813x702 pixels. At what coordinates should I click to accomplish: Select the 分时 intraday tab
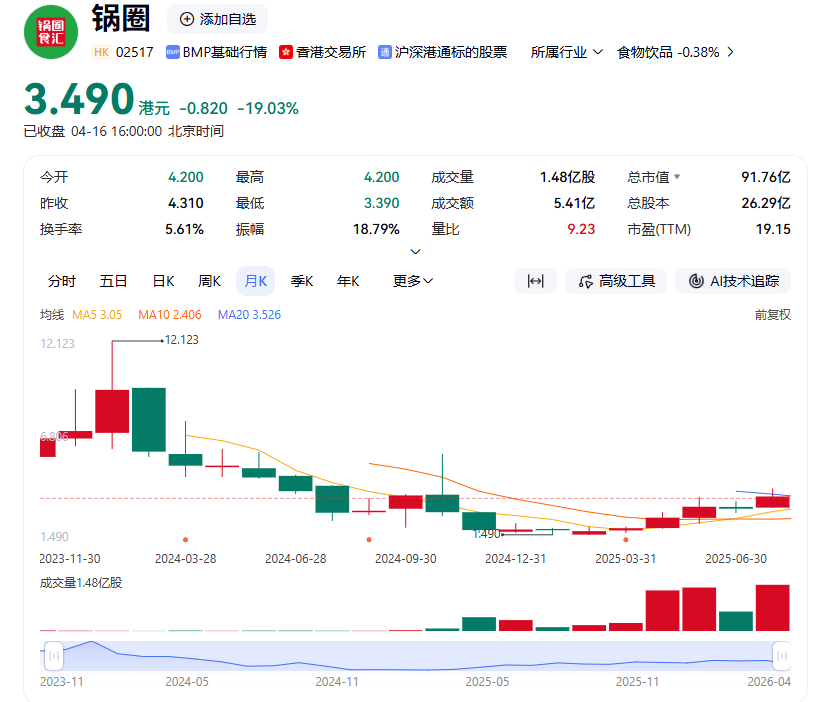[64, 281]
